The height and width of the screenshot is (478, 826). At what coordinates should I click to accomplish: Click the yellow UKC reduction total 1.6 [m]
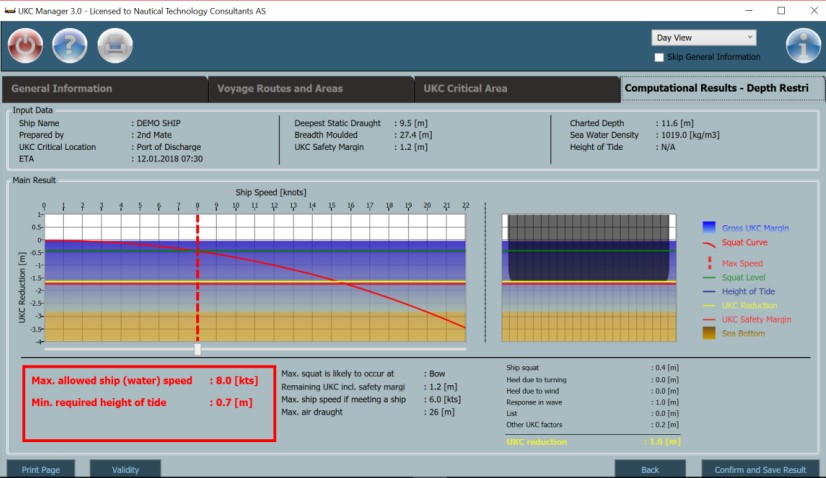pos(664,442)
